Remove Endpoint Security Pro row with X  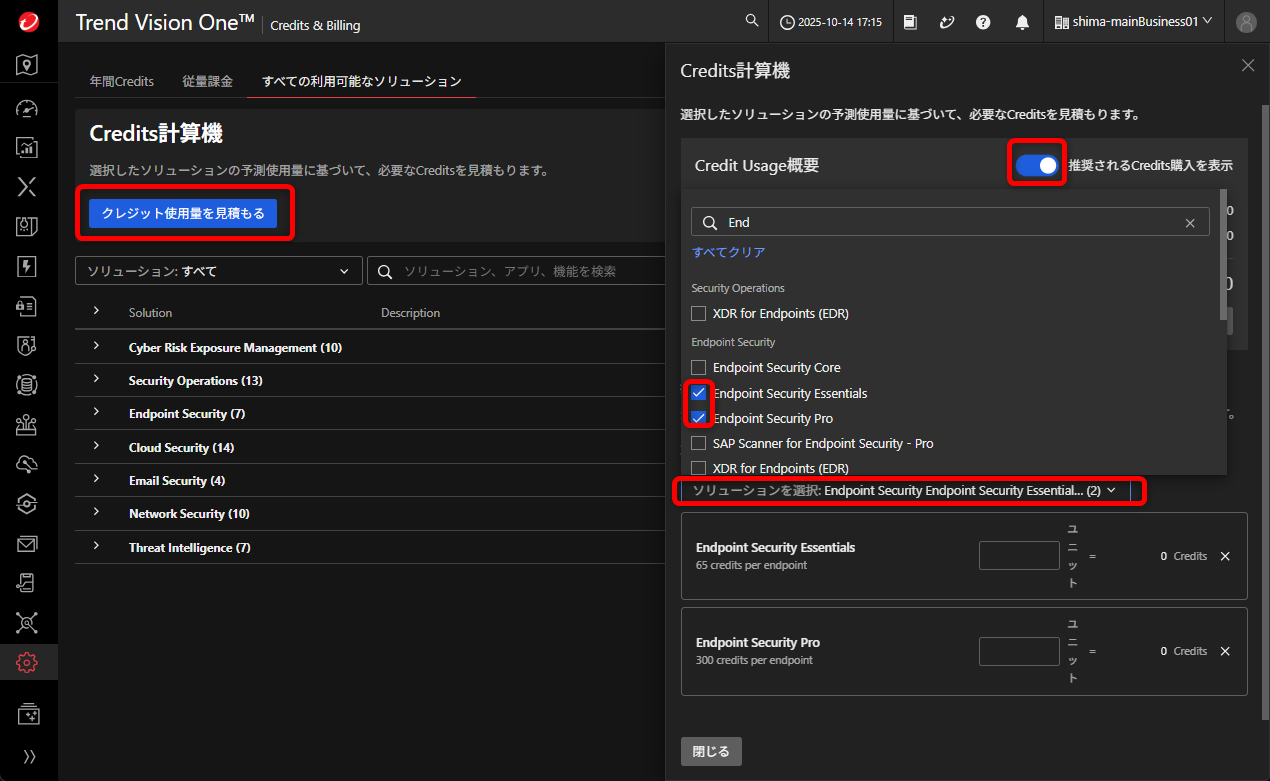1225,651
